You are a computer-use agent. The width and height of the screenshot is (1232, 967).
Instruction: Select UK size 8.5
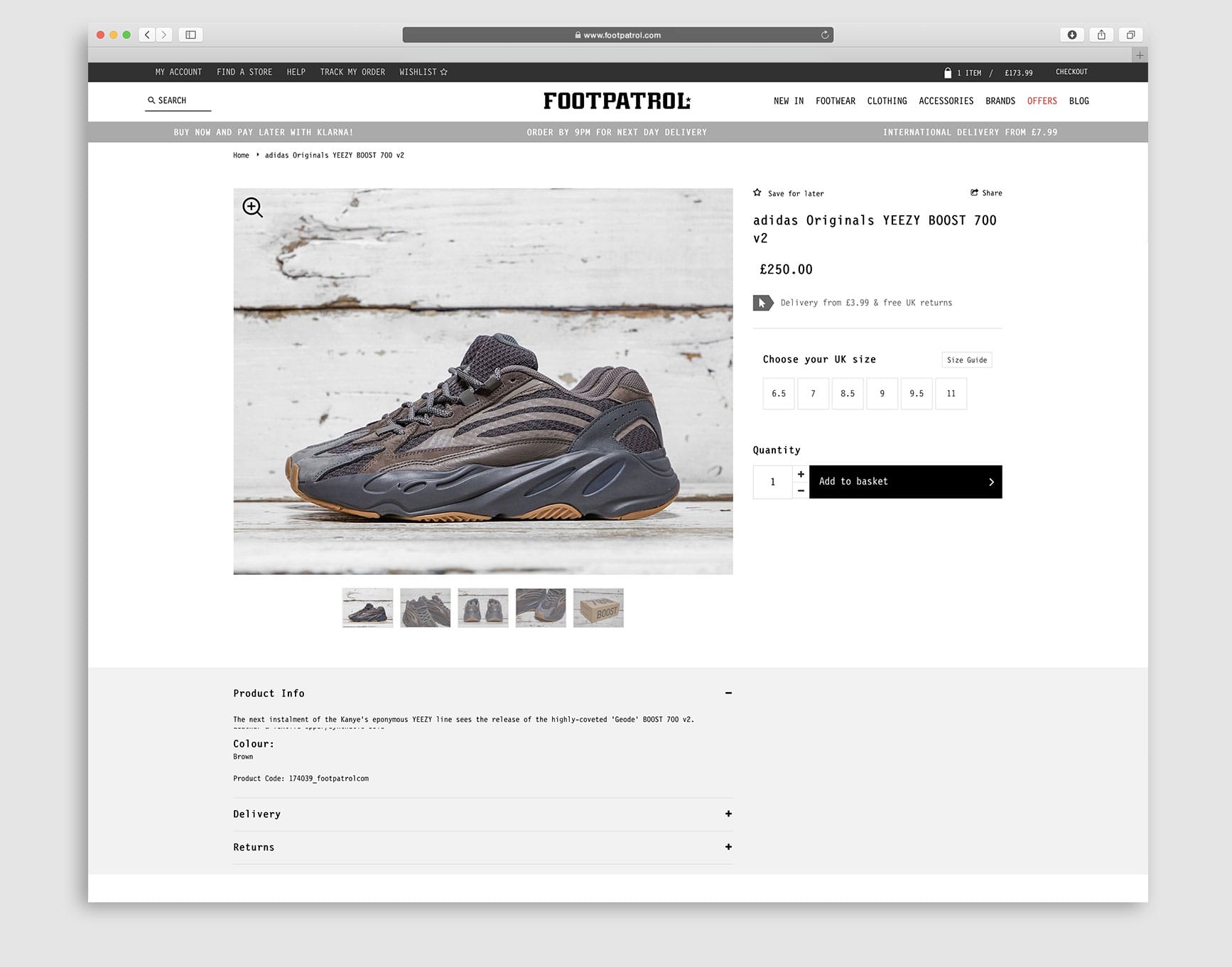pyautogui.click(x=848, y=394)
